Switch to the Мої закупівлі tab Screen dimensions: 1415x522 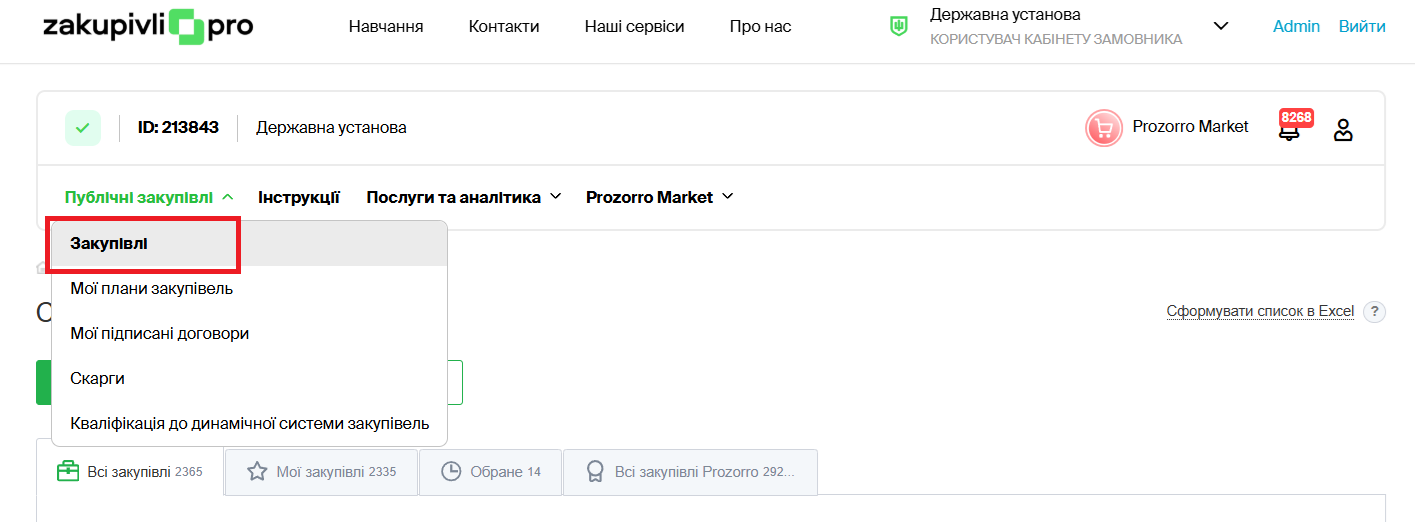click(x=321, y=472)
